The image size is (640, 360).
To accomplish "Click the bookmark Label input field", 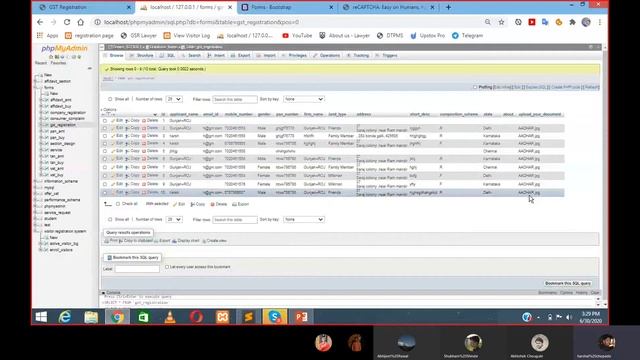I will pos(137,269).
